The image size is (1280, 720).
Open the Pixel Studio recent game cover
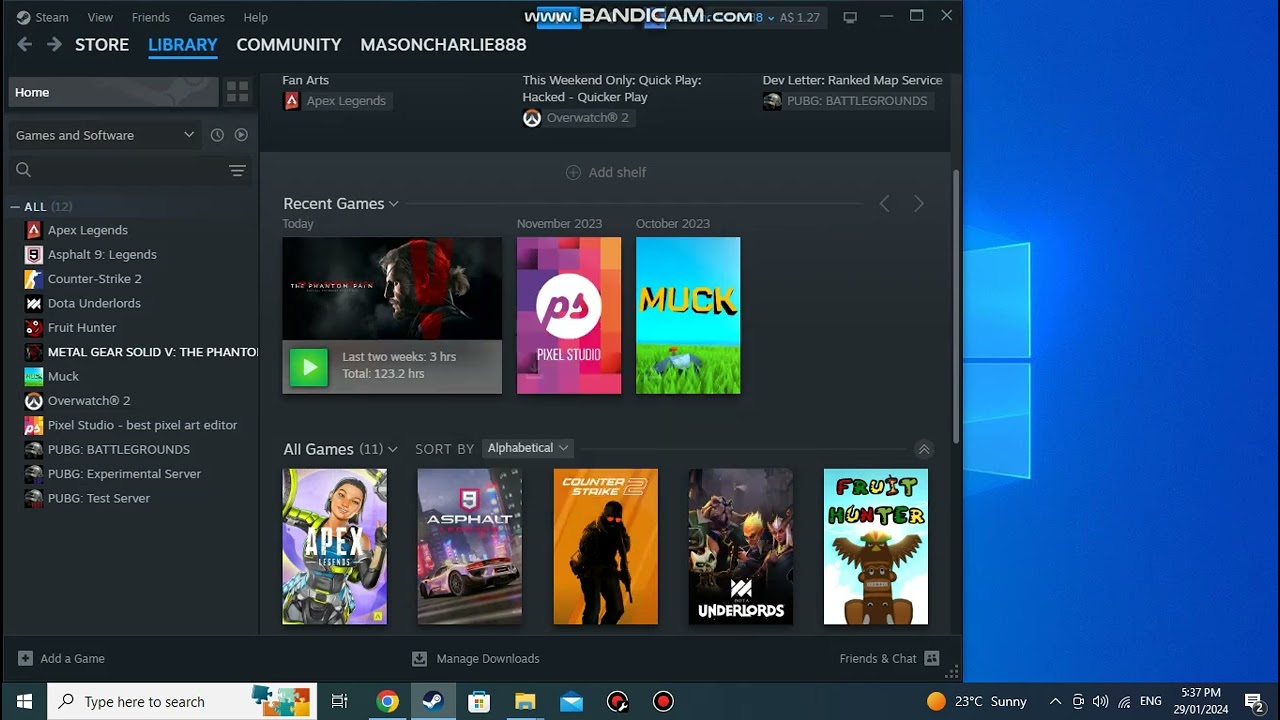[x=569, y=315]
